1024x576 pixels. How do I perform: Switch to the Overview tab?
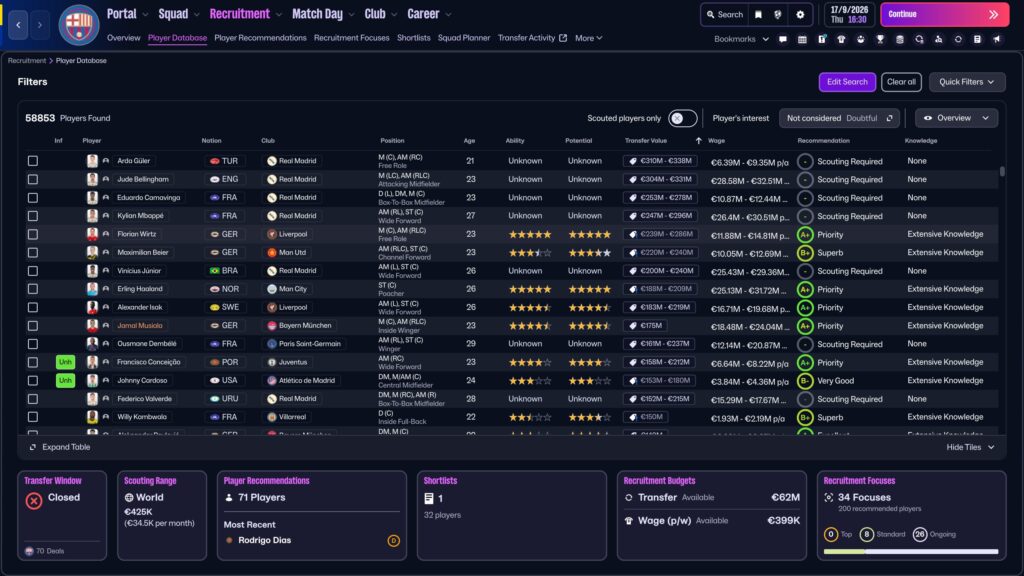point(123,38)
